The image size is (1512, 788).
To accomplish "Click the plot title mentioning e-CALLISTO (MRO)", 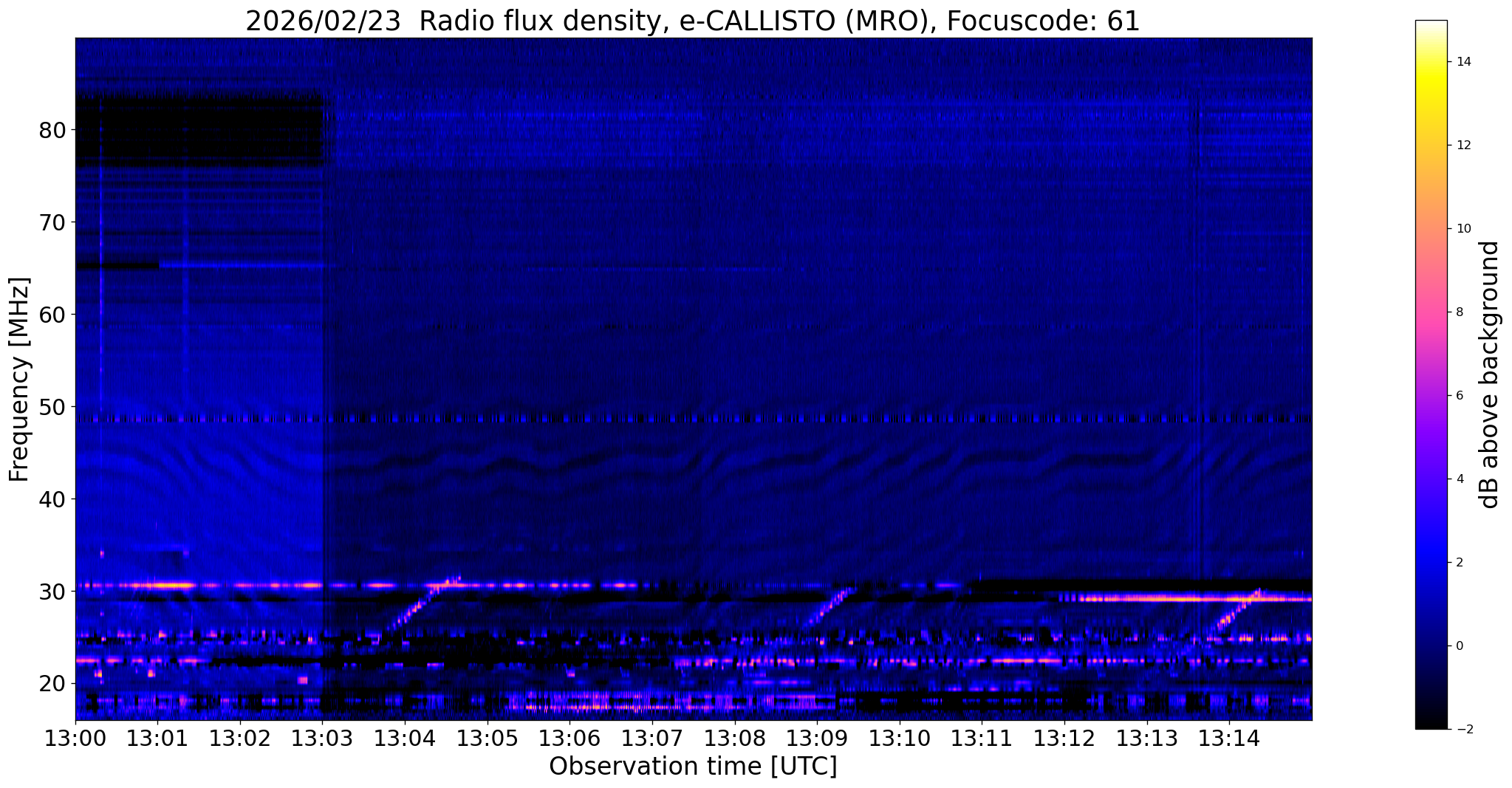I will tap(692, 21).
